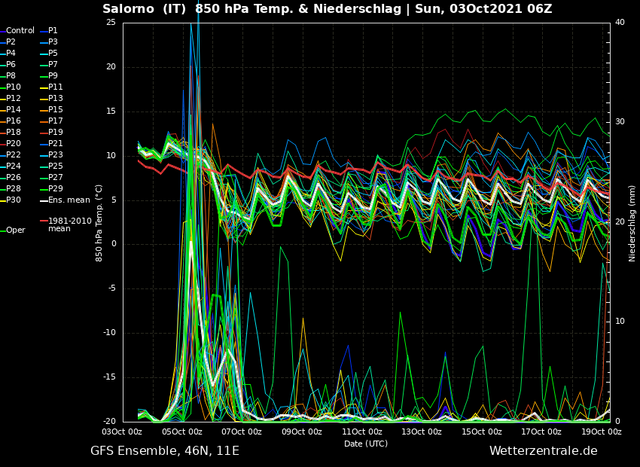Click the 17Oct 00z date tick
Screen dimensions: 640x467
pyautogui.click(x=542, y=431)
